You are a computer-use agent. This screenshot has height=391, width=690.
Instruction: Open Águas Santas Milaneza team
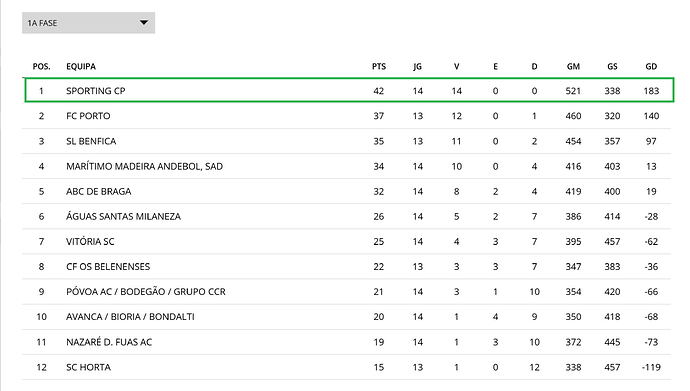tap(123, 216)
